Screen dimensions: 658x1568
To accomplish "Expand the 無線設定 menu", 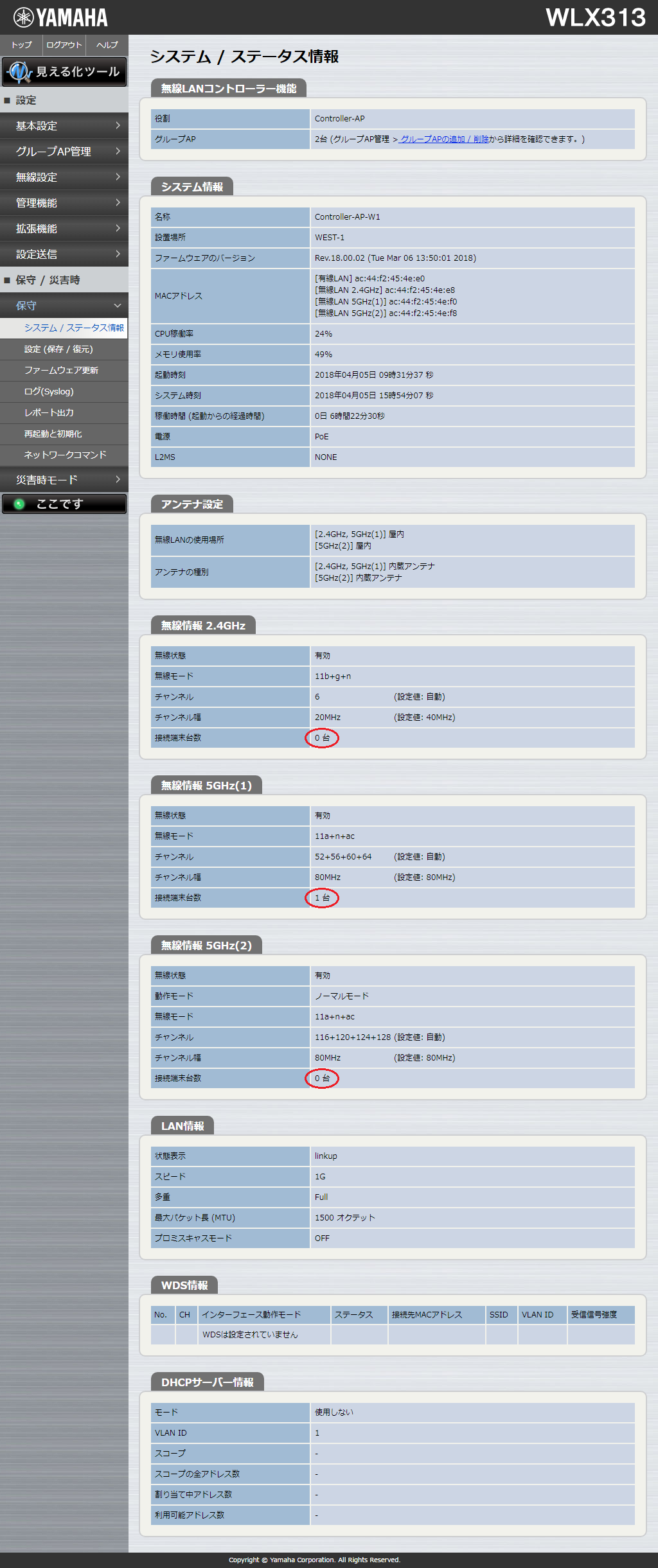I will pyautogui.click(x=64, y=177).
